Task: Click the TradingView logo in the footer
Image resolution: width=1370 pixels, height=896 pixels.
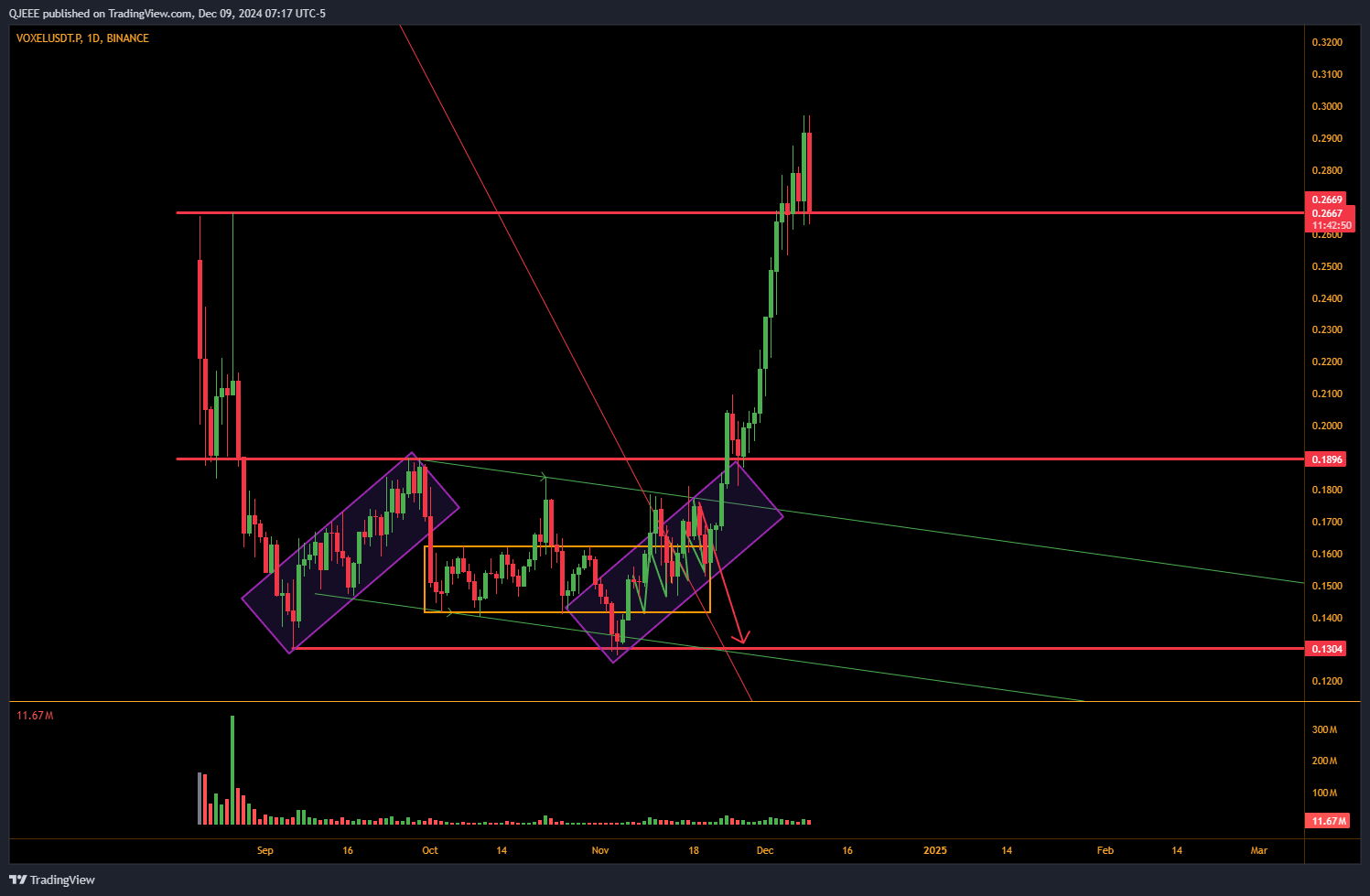Action: 52,880
